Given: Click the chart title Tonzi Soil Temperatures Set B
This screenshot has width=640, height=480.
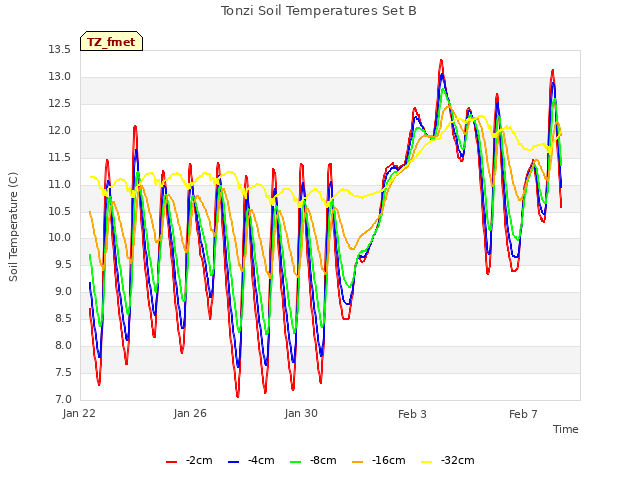Looking at the screenshot, I should tap(319, 11).
